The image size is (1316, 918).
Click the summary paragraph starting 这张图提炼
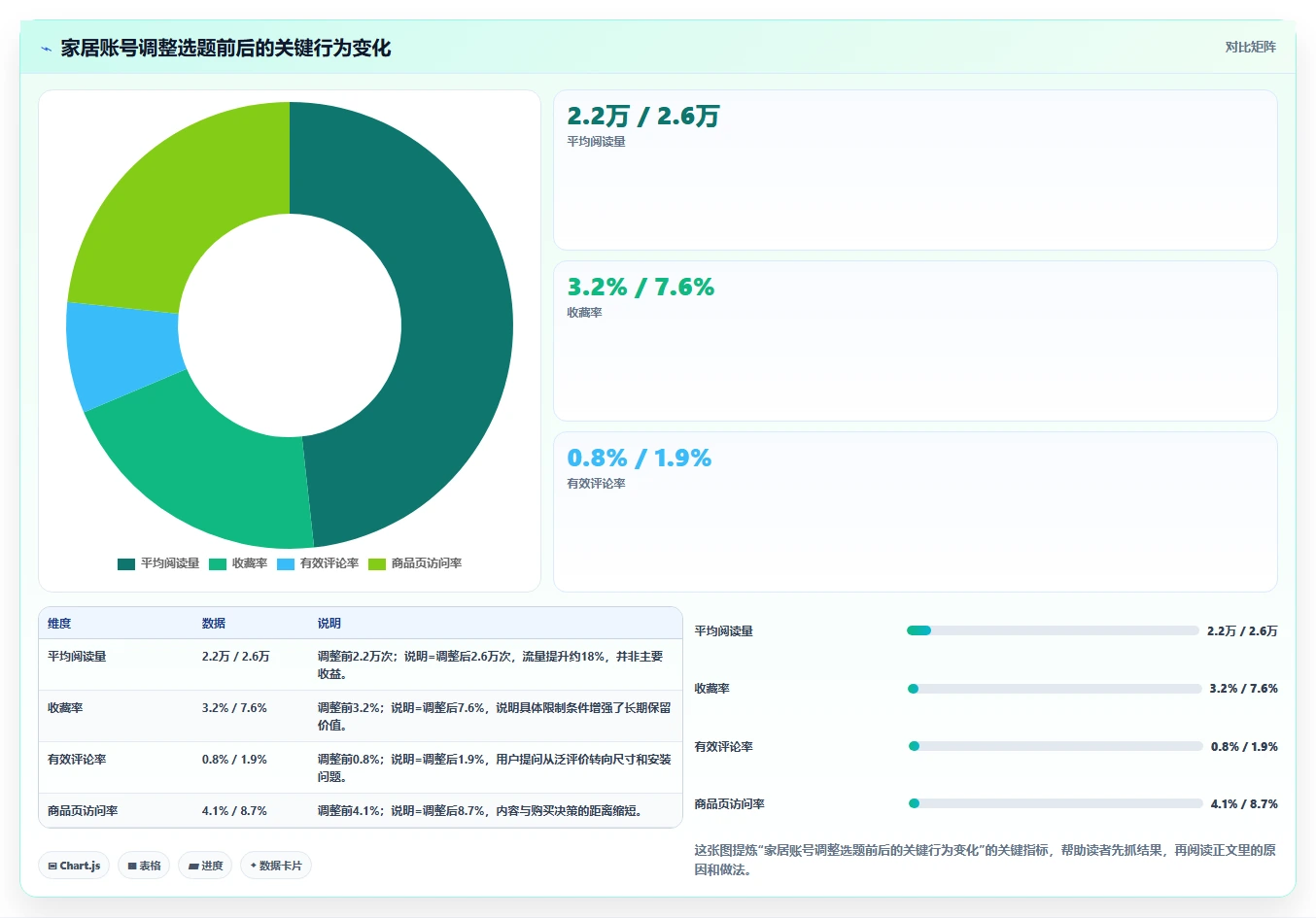coord(985,860)
